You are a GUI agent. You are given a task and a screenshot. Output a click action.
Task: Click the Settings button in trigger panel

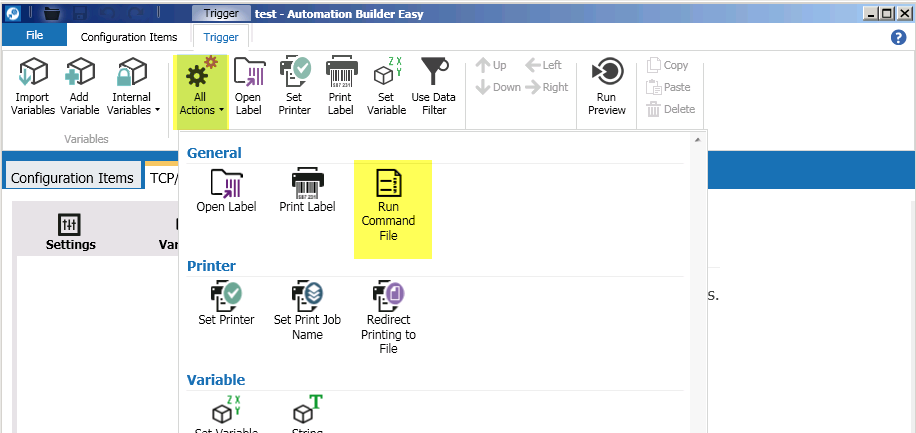tap(71, 232)
